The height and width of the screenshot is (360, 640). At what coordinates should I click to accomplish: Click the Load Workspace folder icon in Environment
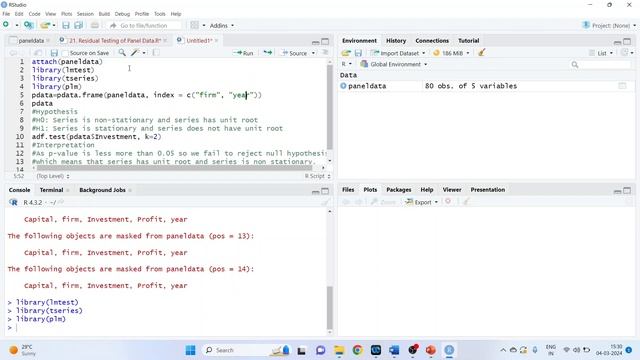(x=346, y=53)
